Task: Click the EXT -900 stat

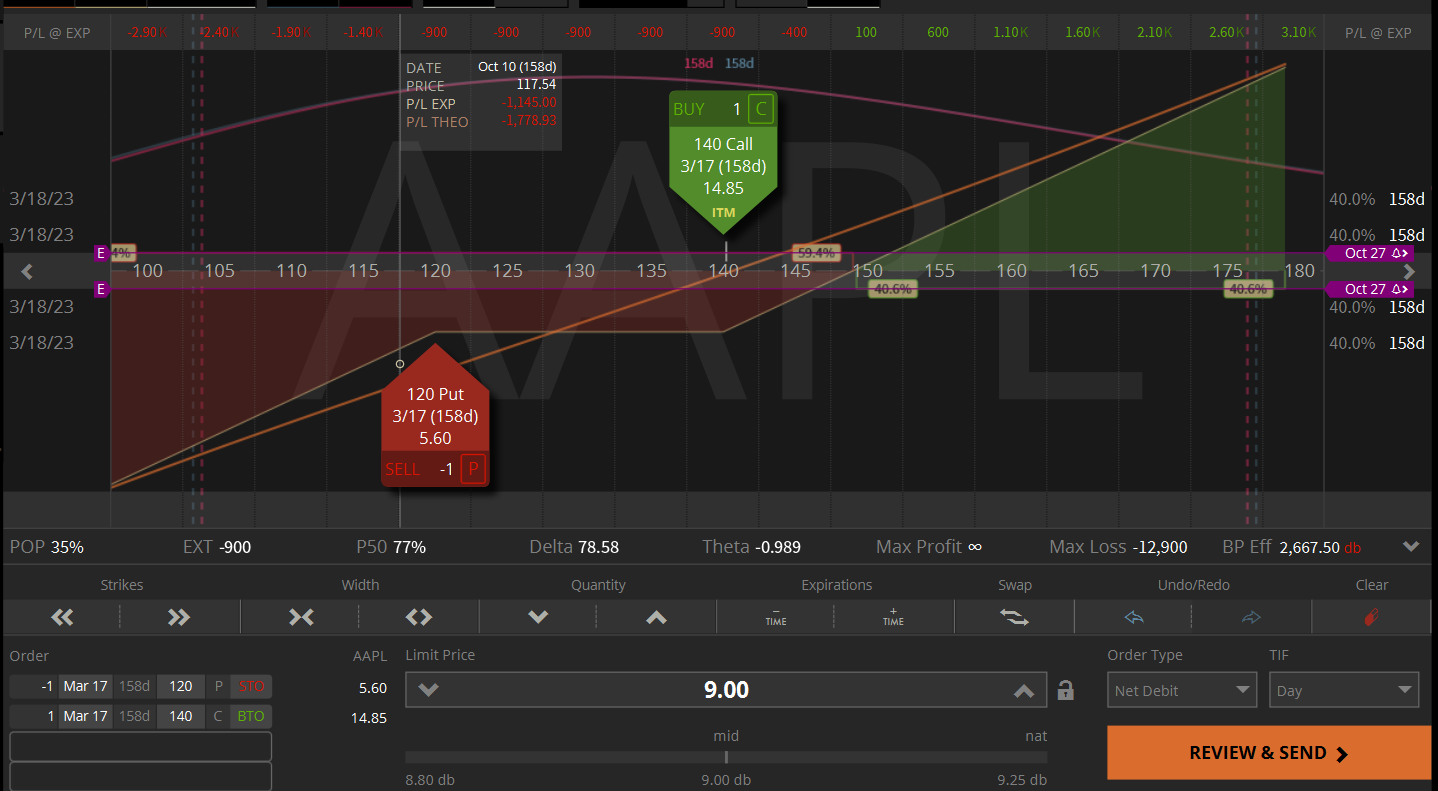Action: 217,547
